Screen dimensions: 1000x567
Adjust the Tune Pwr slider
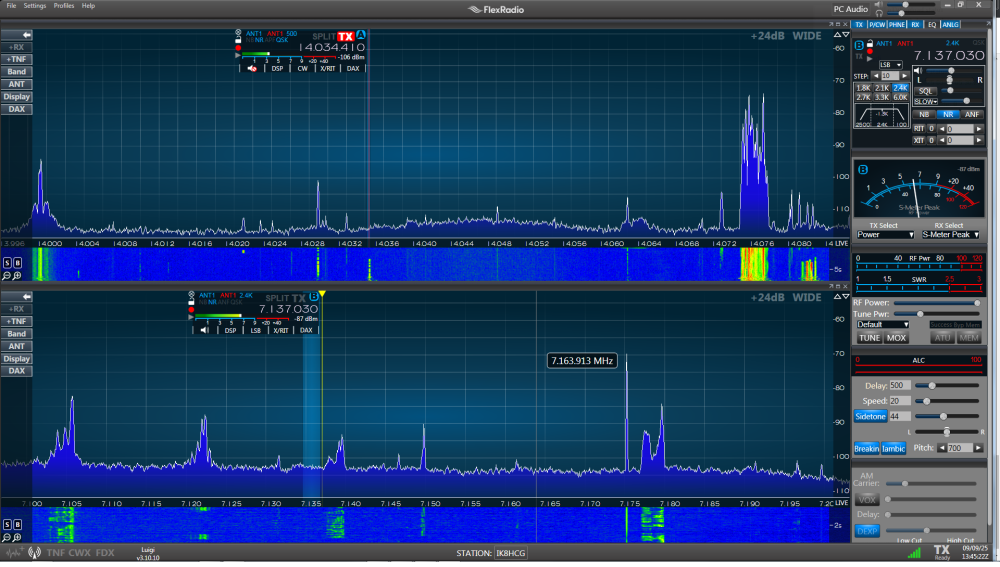[936, 314]
